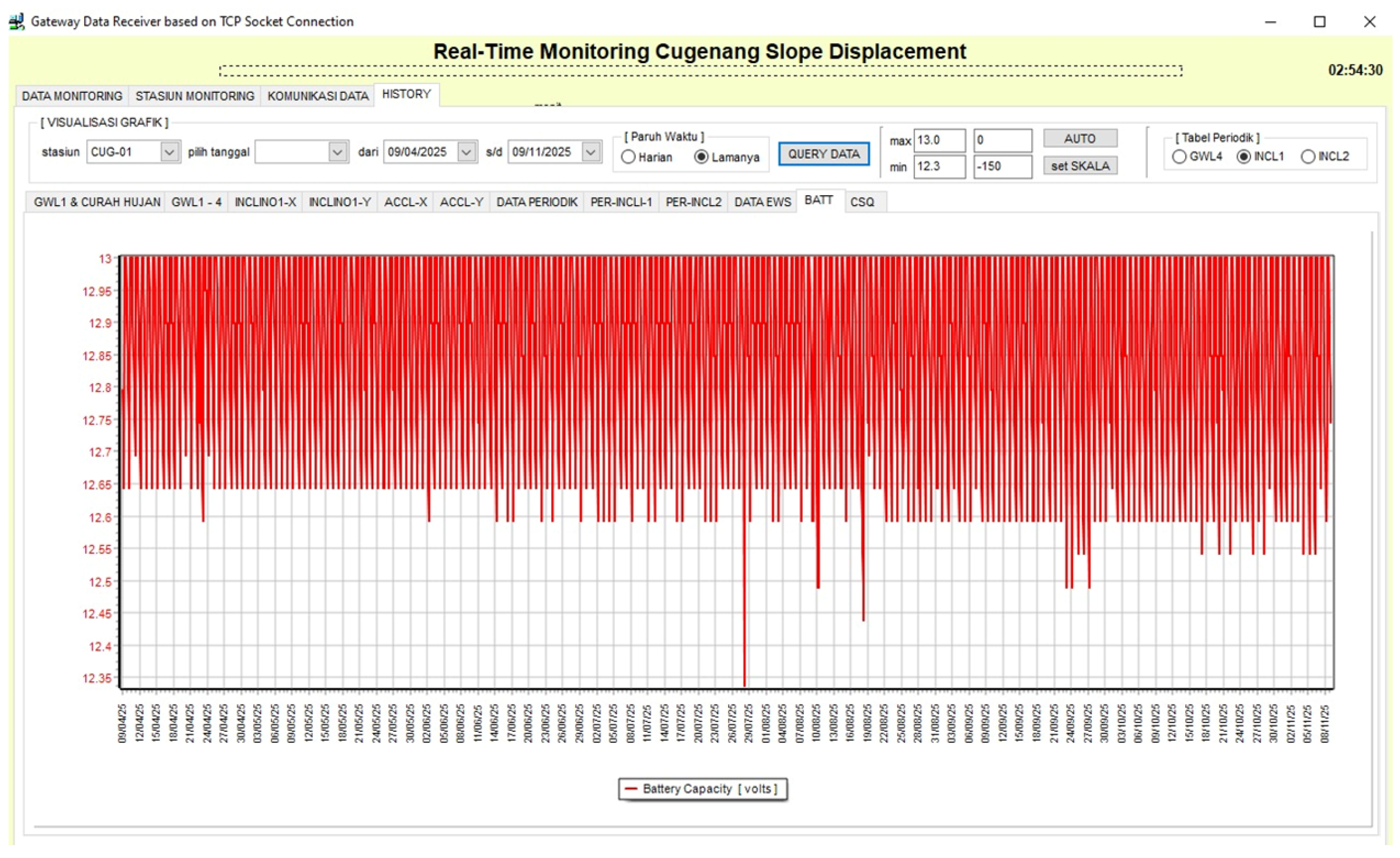Switch to the STASIUN MONITORING tab
Screen dimensions: 1400x858
(x=195, y=96)
